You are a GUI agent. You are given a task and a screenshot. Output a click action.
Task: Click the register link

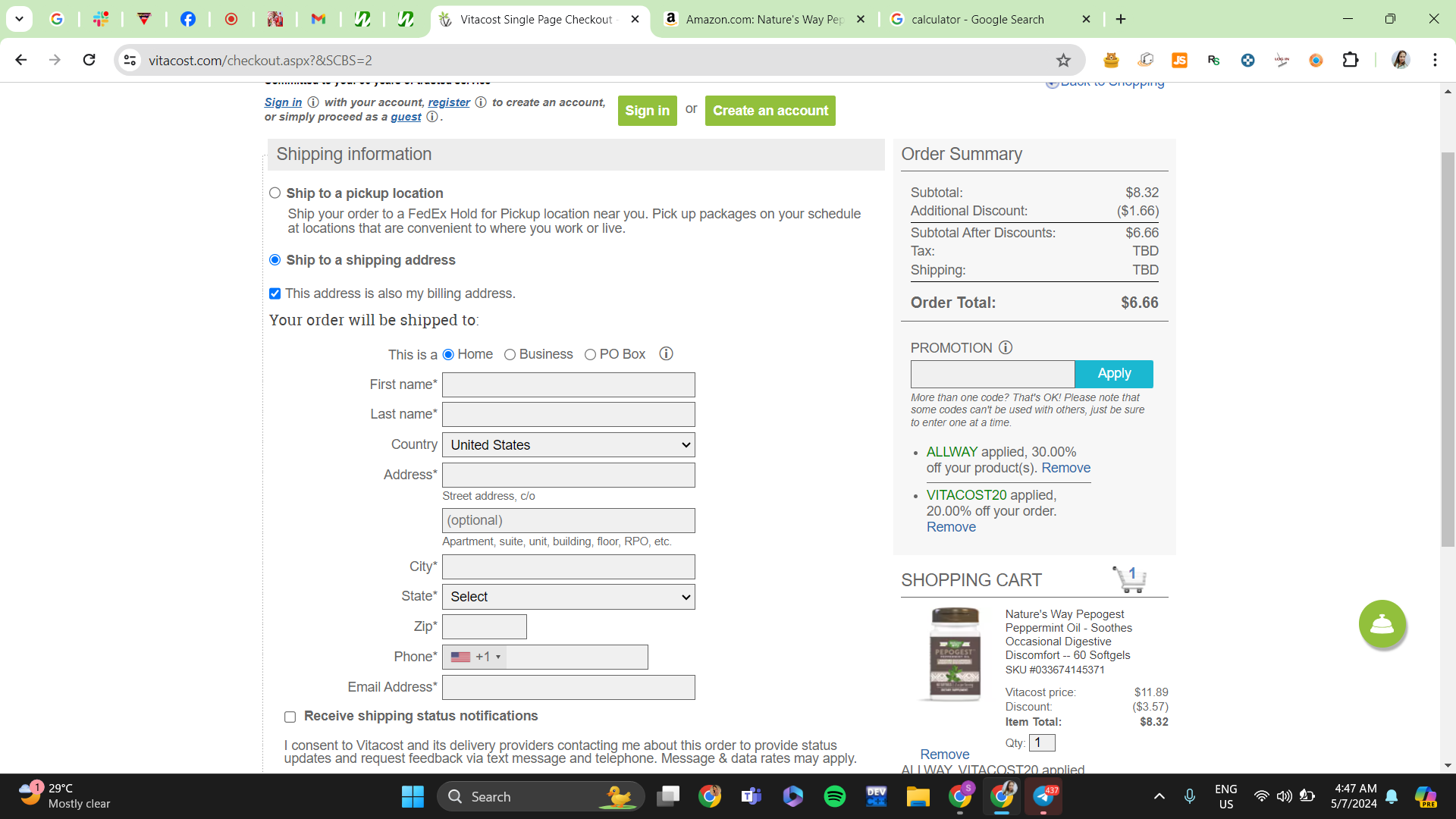[449, 102]
